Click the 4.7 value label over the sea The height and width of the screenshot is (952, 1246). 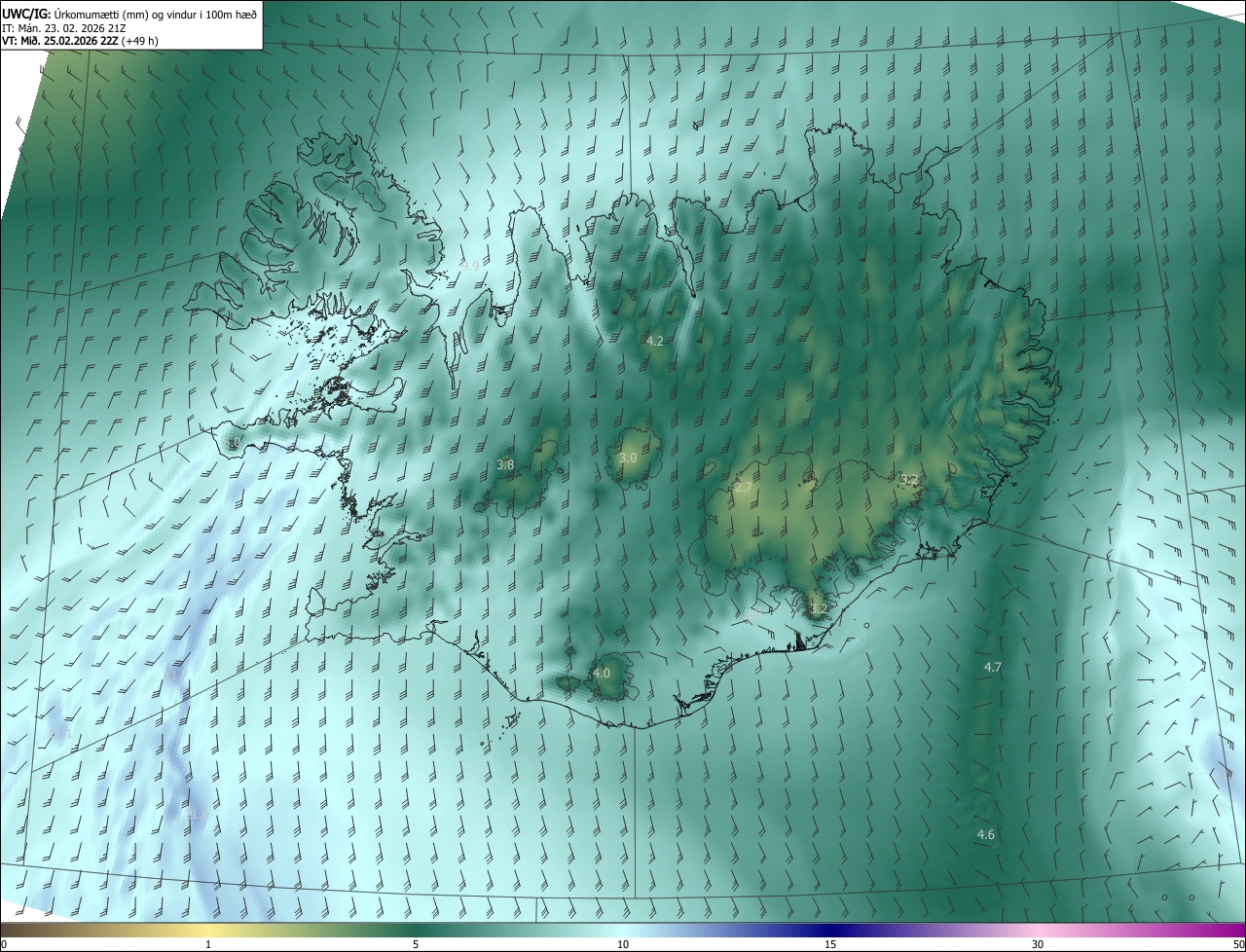click(993, 667)
